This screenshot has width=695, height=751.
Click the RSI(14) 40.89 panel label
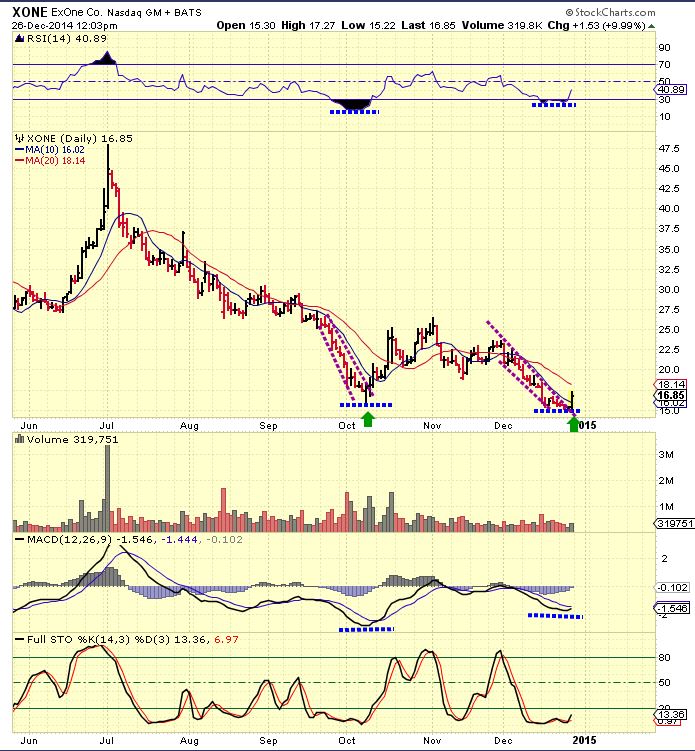(66, 39)
